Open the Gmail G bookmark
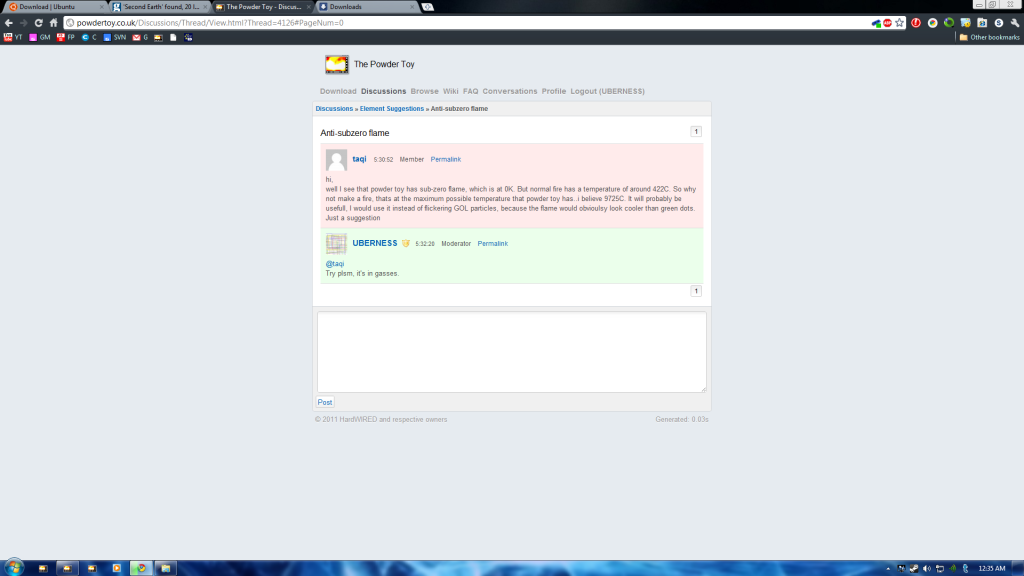 tap(140, 37)
